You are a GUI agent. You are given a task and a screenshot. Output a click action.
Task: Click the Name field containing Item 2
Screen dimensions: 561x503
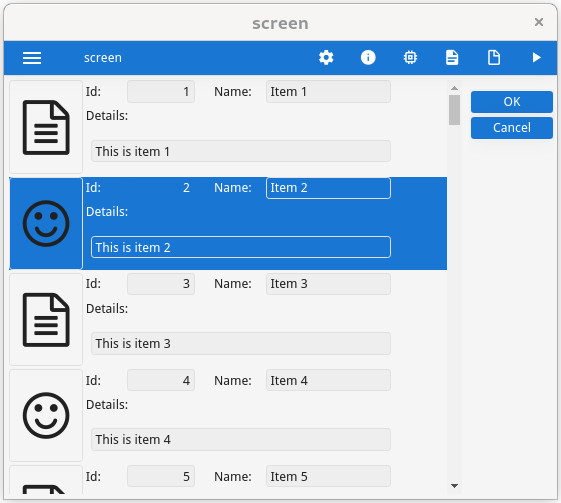pyautogui.click(x=328, y=188)
